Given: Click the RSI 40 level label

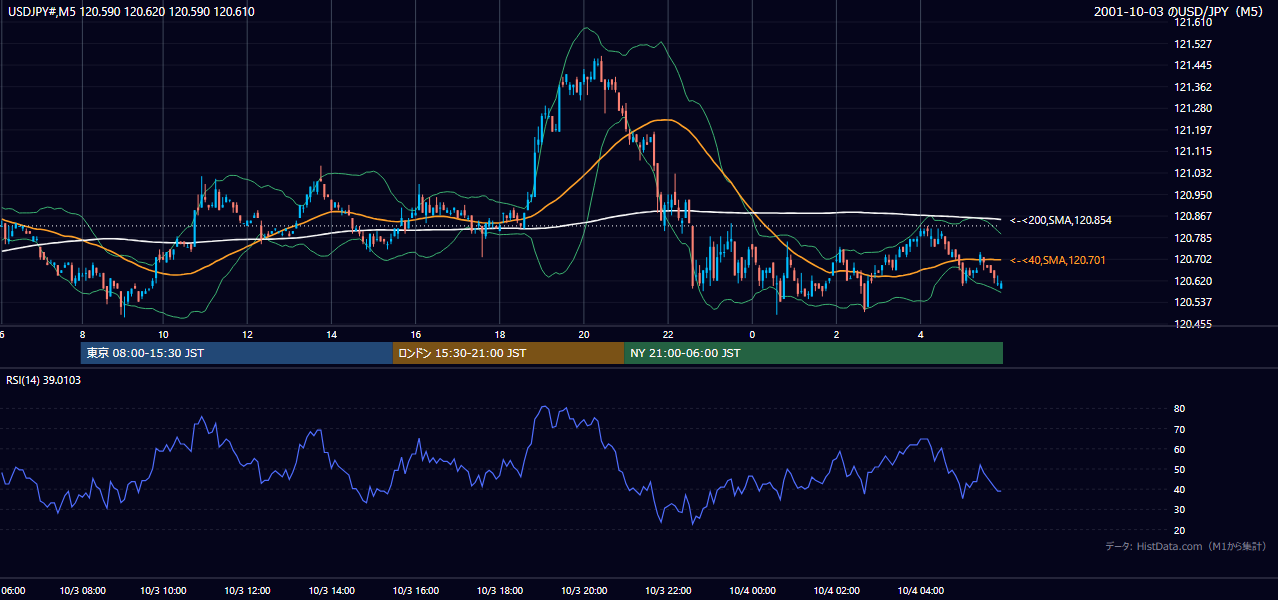Looking at the screenshot, I should pos(1179,489).
